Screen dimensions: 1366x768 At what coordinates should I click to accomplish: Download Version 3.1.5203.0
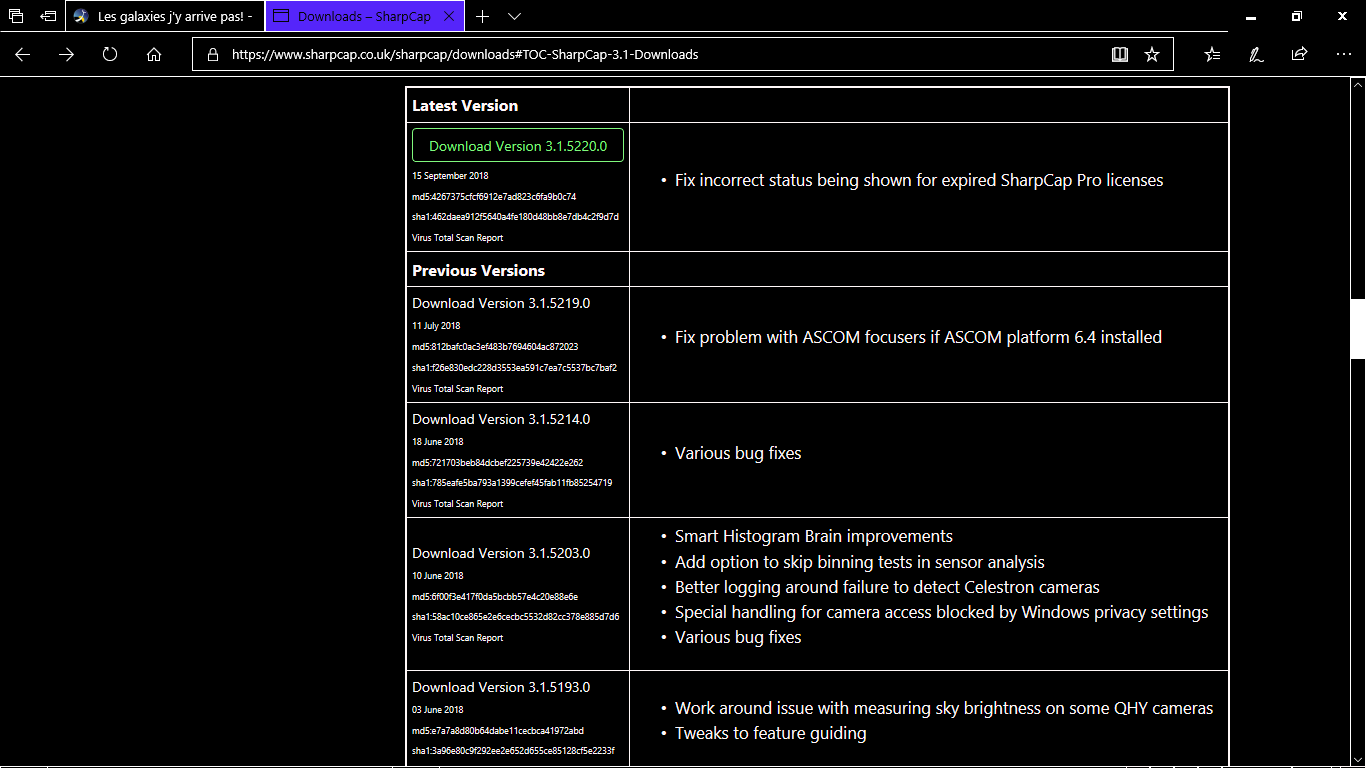pos(501,553)
